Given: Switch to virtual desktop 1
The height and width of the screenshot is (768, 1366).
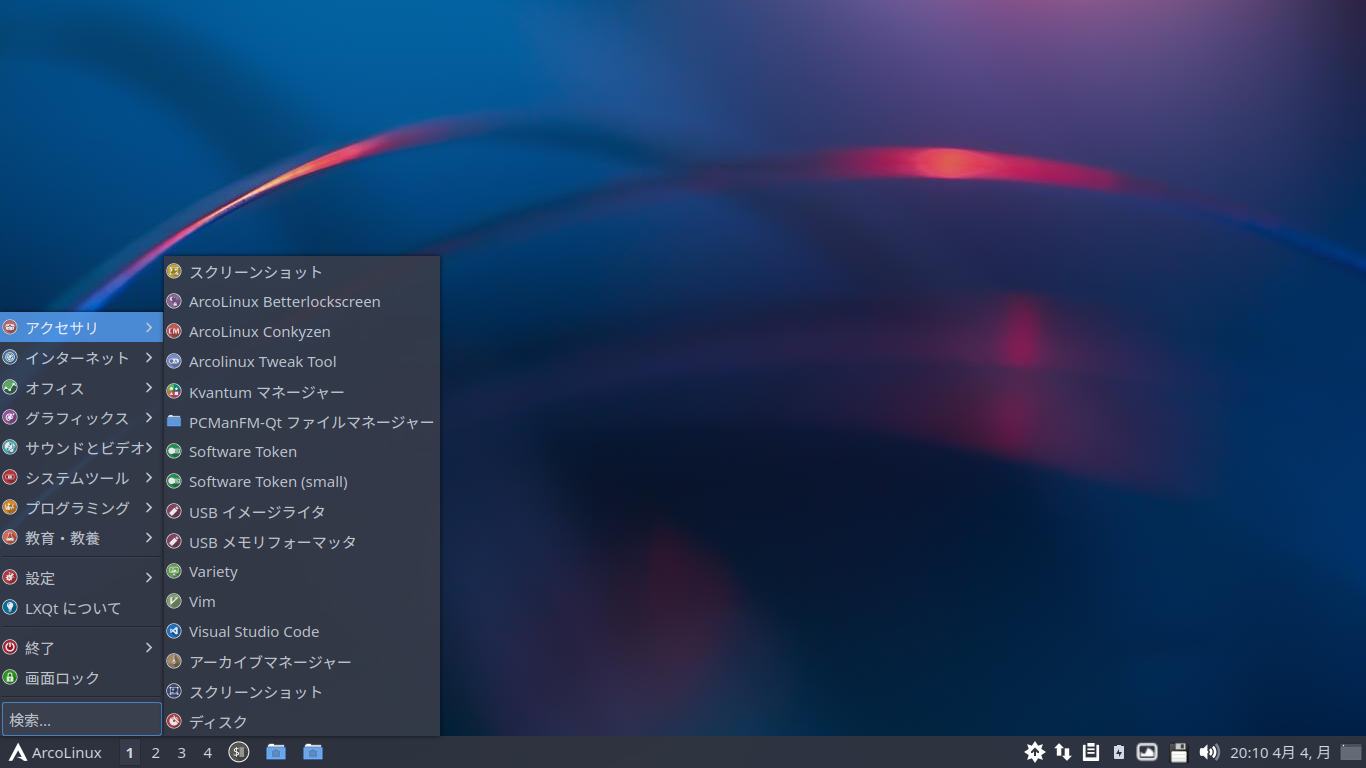Looking at the screenshot, I should [130, 752].
